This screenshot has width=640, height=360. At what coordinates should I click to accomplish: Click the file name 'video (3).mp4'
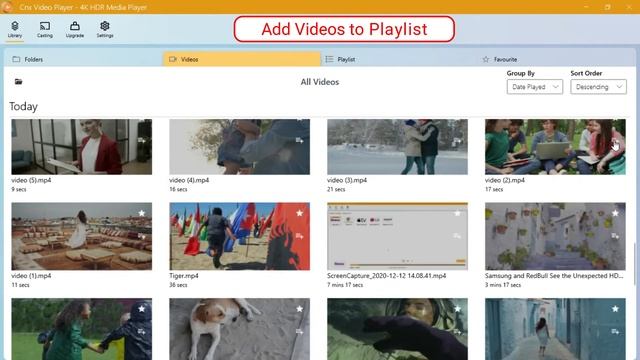pos(347,180)
